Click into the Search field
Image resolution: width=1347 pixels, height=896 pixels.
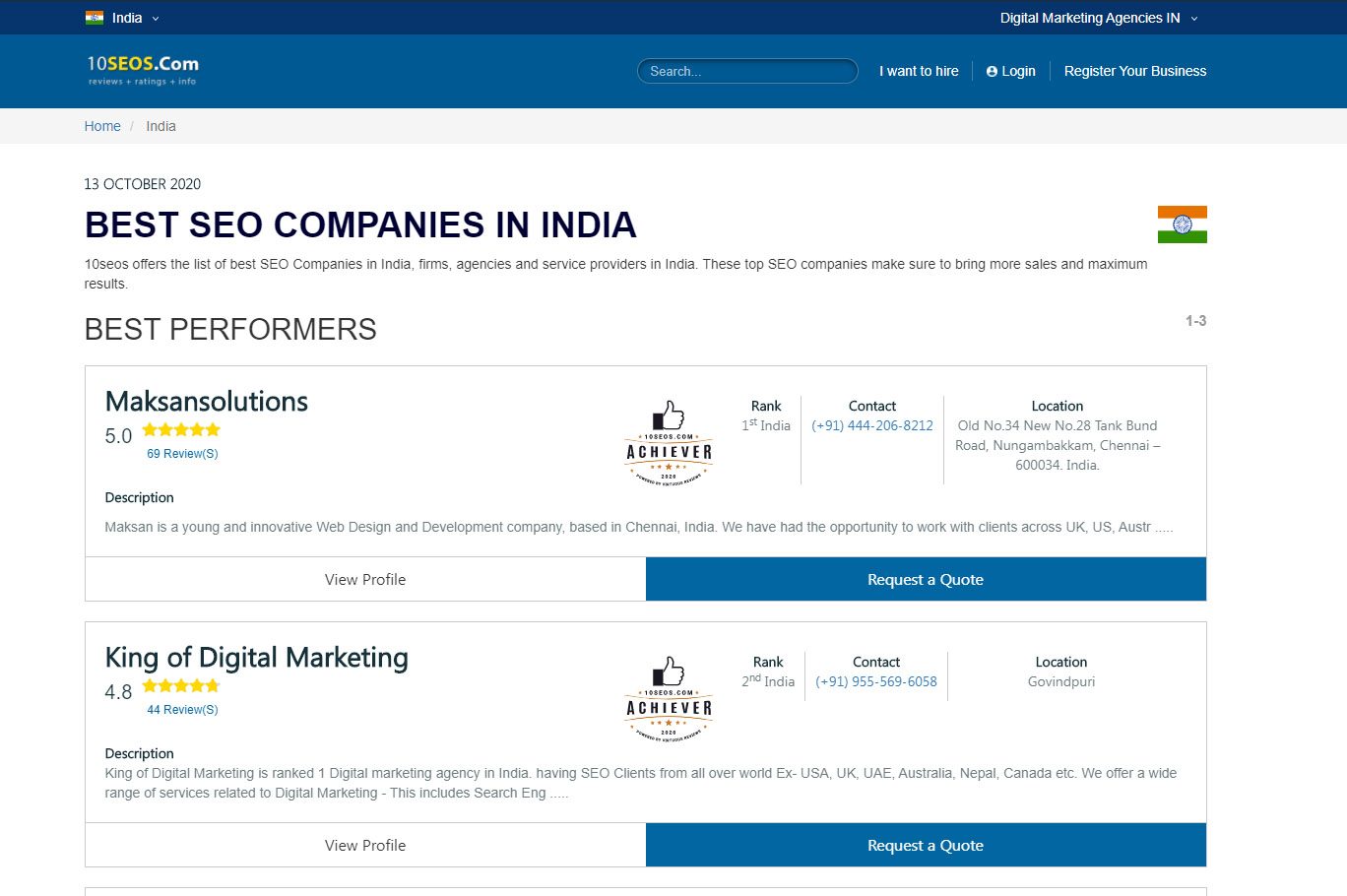[x=747, y=71]
